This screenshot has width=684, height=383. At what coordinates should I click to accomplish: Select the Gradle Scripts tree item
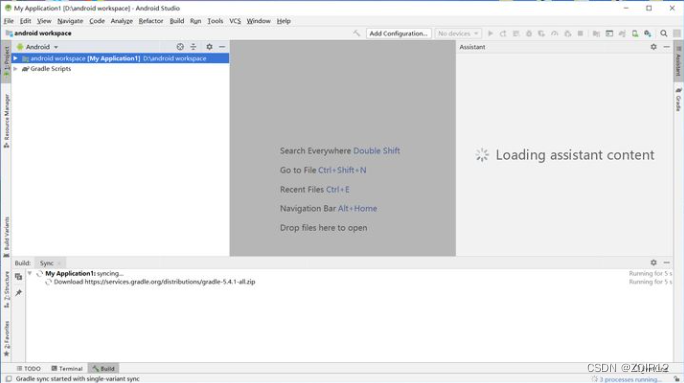pos(51,68)
